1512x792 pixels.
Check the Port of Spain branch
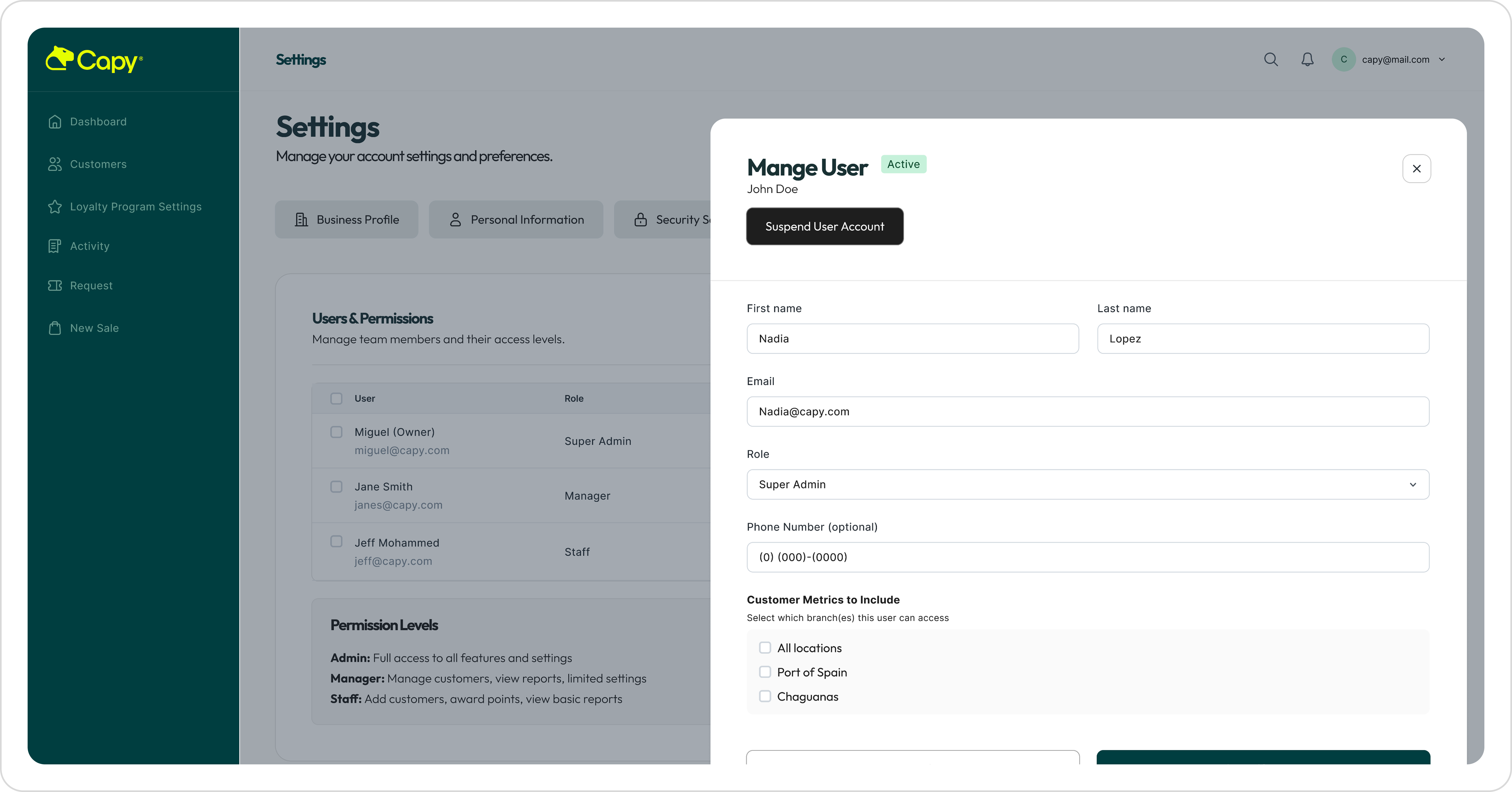click(x=765, y=672)
